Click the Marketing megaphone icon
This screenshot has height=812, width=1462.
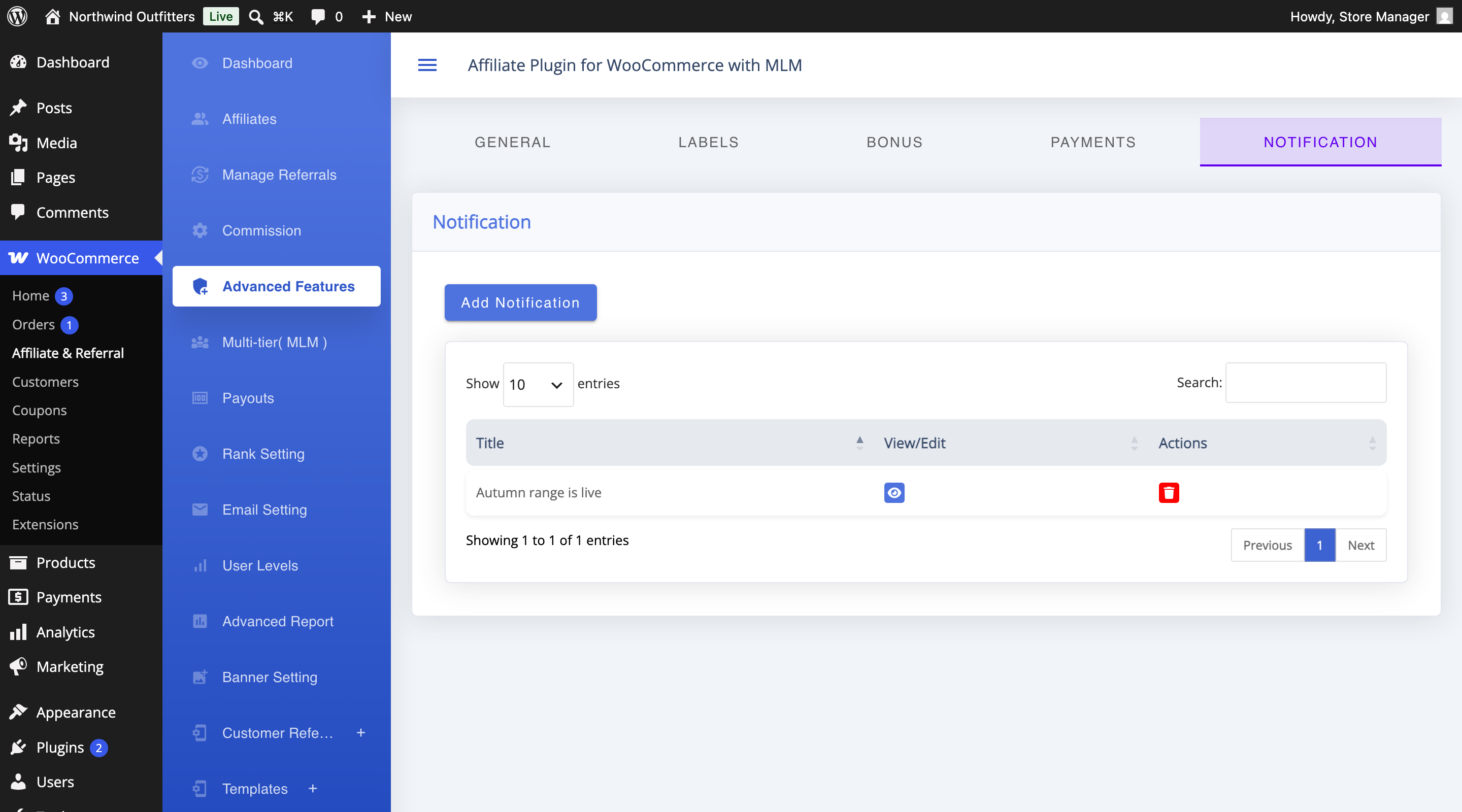click(18, 667)
